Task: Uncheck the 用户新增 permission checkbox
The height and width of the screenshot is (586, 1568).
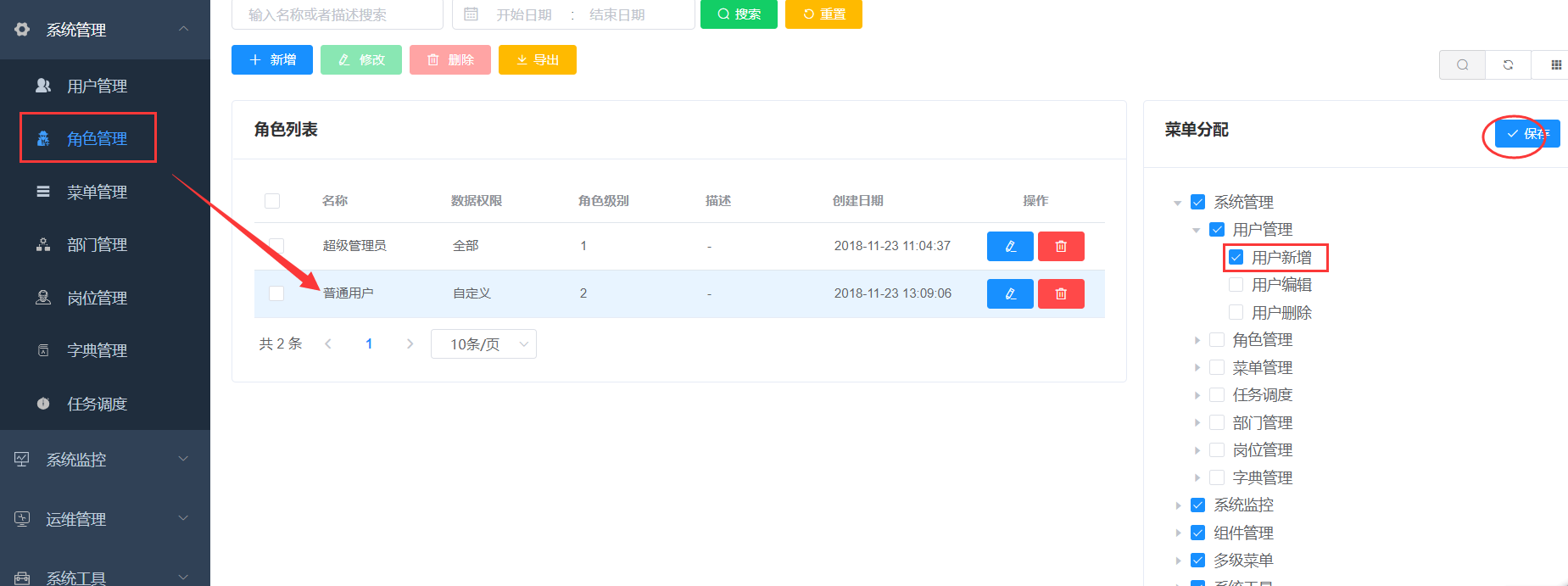Action: pos(1236,257)
